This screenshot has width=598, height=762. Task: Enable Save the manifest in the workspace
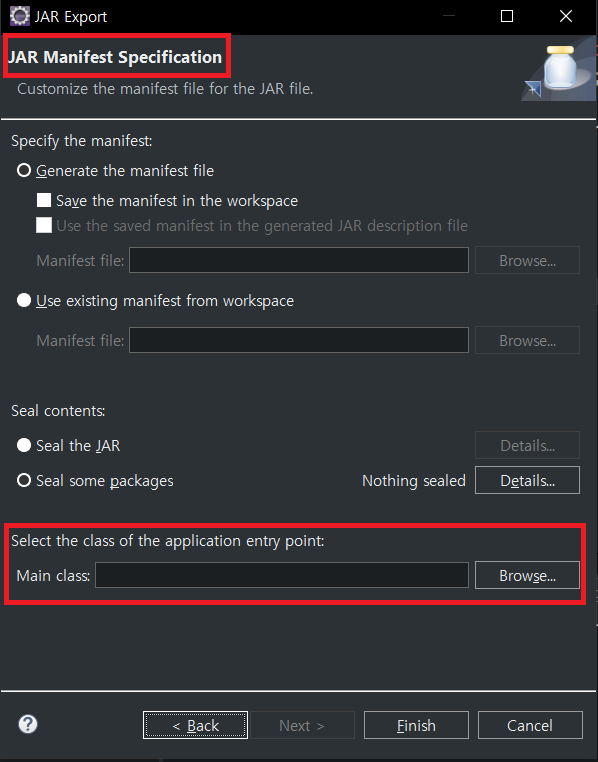coord(167,201)
